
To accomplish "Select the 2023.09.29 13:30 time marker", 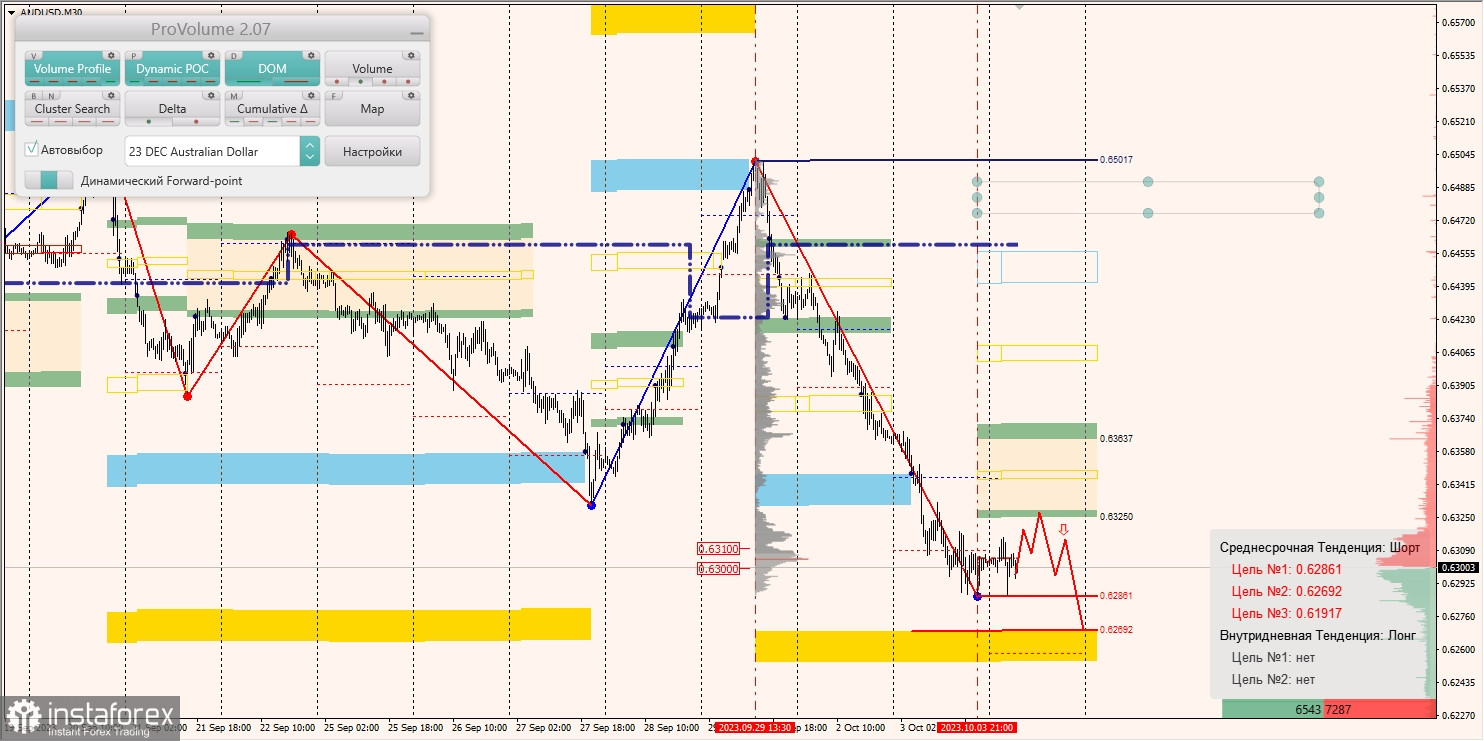I will [x=756, y=728].
